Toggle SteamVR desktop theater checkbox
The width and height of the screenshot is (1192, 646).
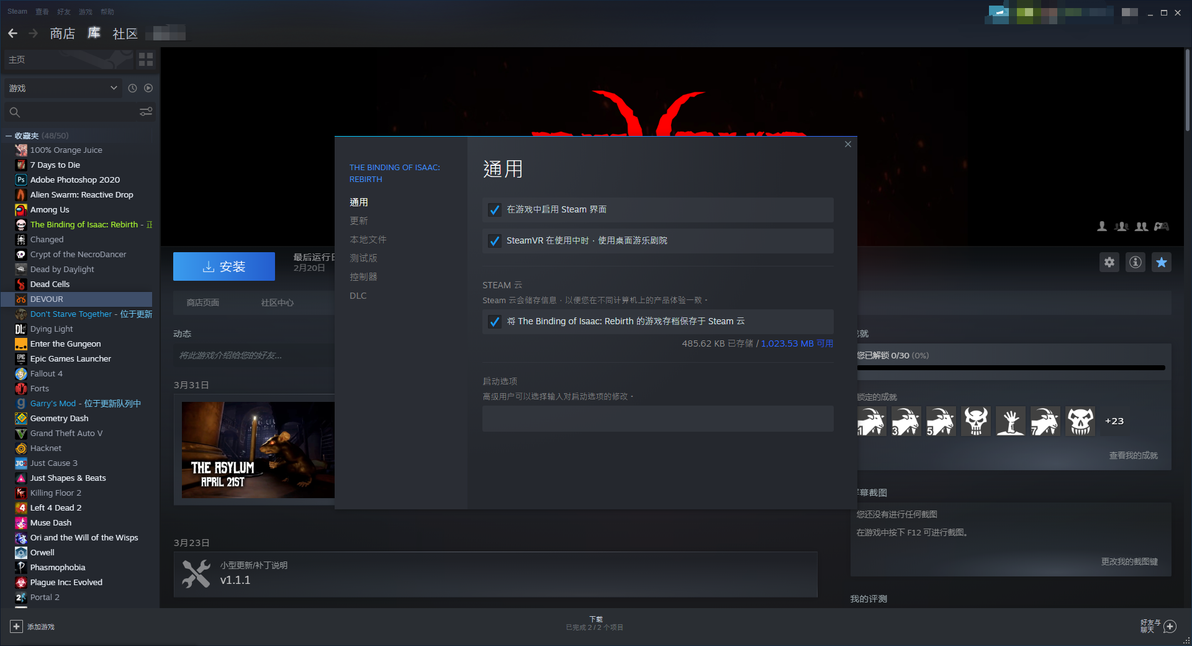(x=494, y=241)
